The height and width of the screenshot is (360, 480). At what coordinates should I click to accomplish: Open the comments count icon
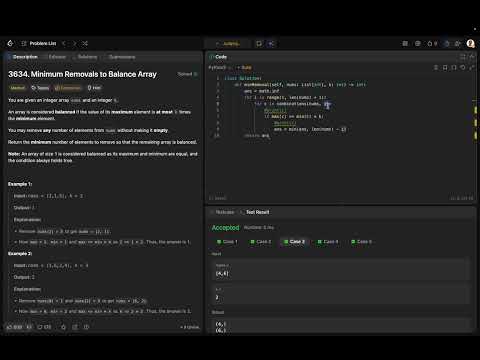[x=44, y=327]
